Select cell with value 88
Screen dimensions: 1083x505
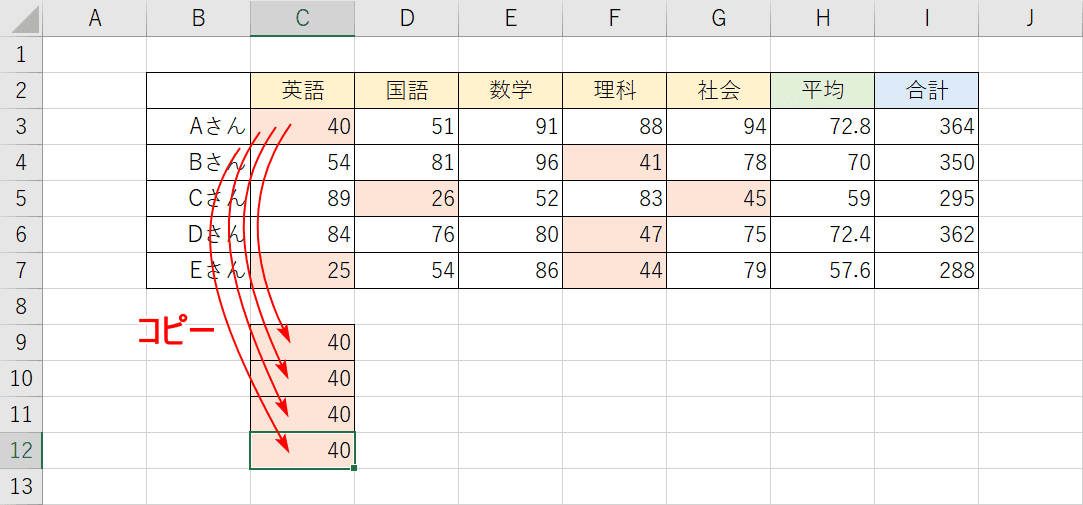click(615, 126)
